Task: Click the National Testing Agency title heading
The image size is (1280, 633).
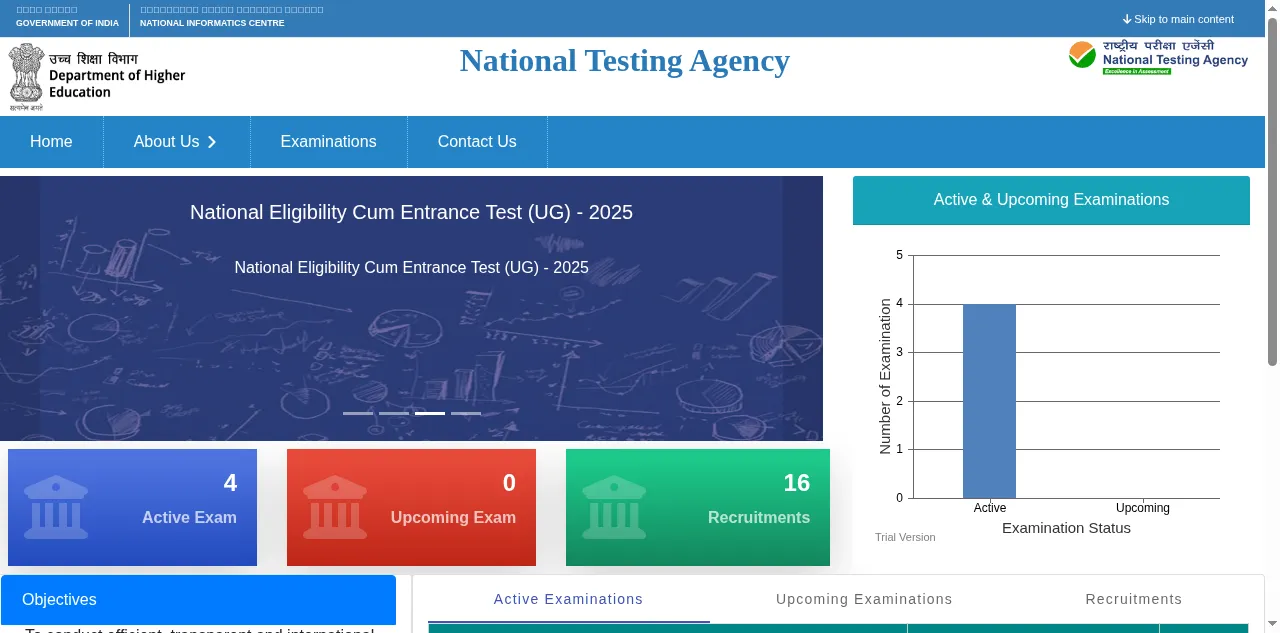Action: coord(624,61)
